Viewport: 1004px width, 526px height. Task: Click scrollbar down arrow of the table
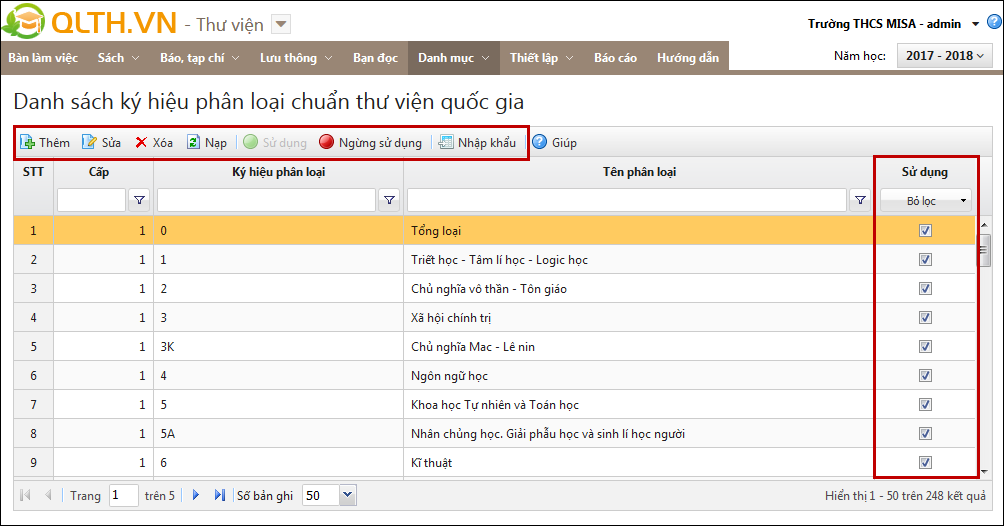tap(984, 472)
